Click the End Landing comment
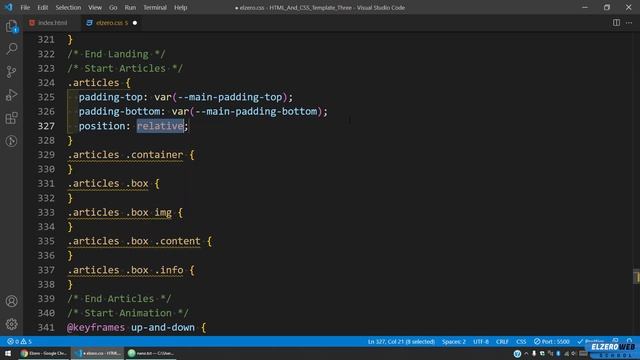Screen dimensions: 640x360 [x=116, y=54]
